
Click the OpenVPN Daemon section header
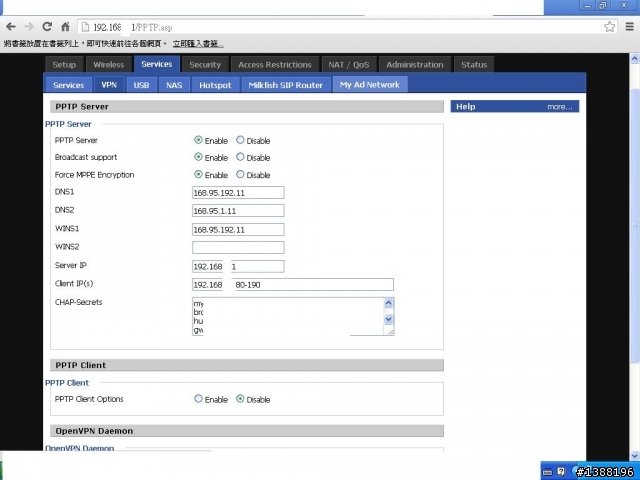(247, 431)
